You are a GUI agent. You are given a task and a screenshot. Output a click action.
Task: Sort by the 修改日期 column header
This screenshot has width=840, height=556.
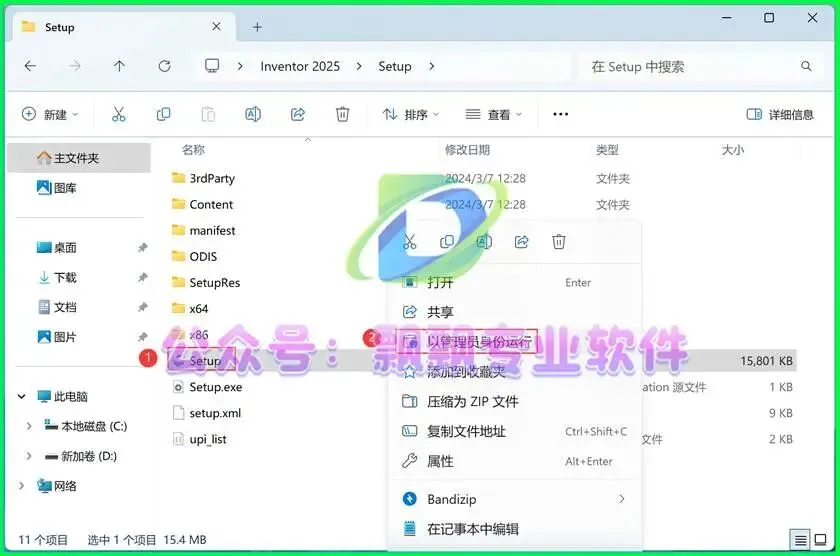[468, 149]
